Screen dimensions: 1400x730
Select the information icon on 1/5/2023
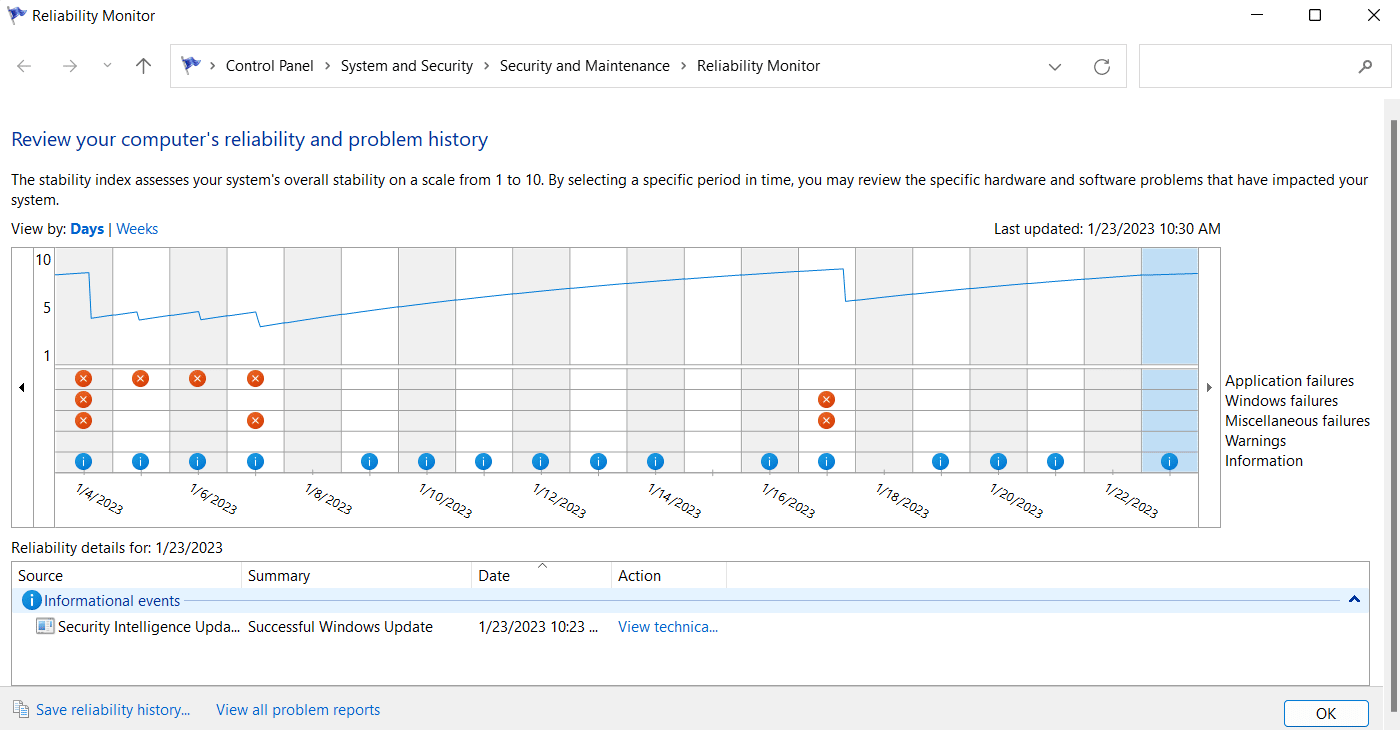click(140, 461)
